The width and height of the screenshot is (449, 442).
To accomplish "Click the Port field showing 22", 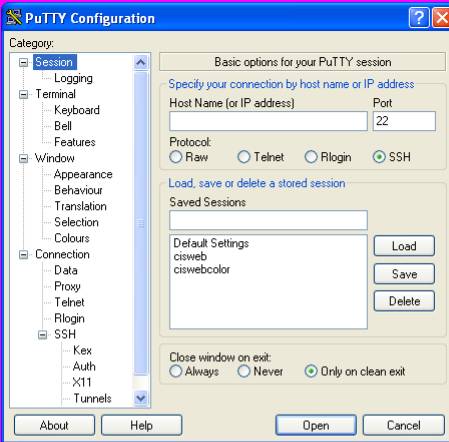I will coord(404,121).
